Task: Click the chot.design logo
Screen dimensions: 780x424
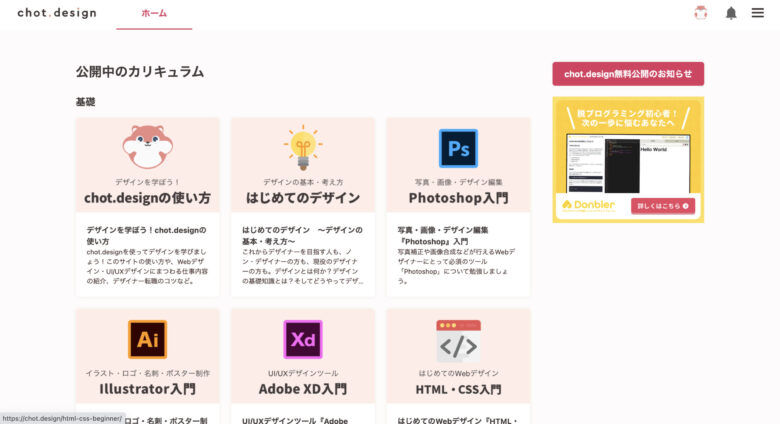Action: [57, 13]
